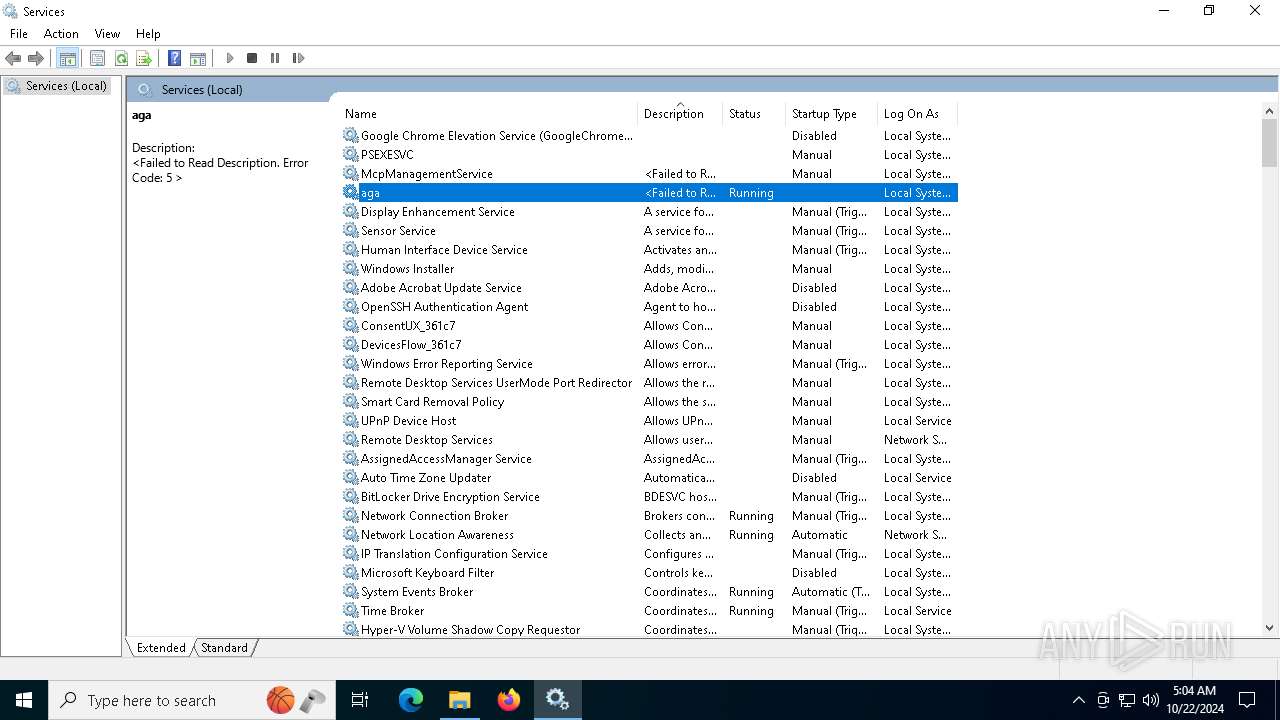Click the Forward arrow toolbar icon
Screen dimensions: 1280x720
pyautogui.click(x=36, y=58)
